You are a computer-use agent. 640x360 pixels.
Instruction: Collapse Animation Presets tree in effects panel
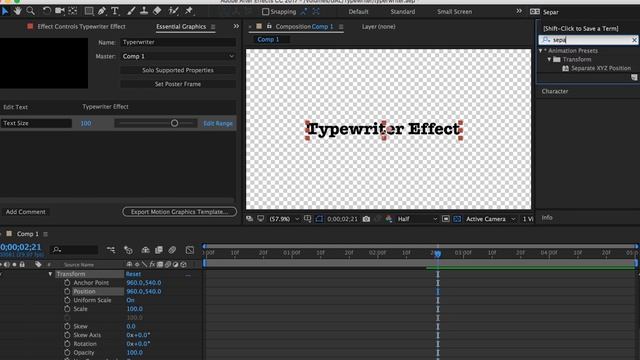click(x=541, y=51)
